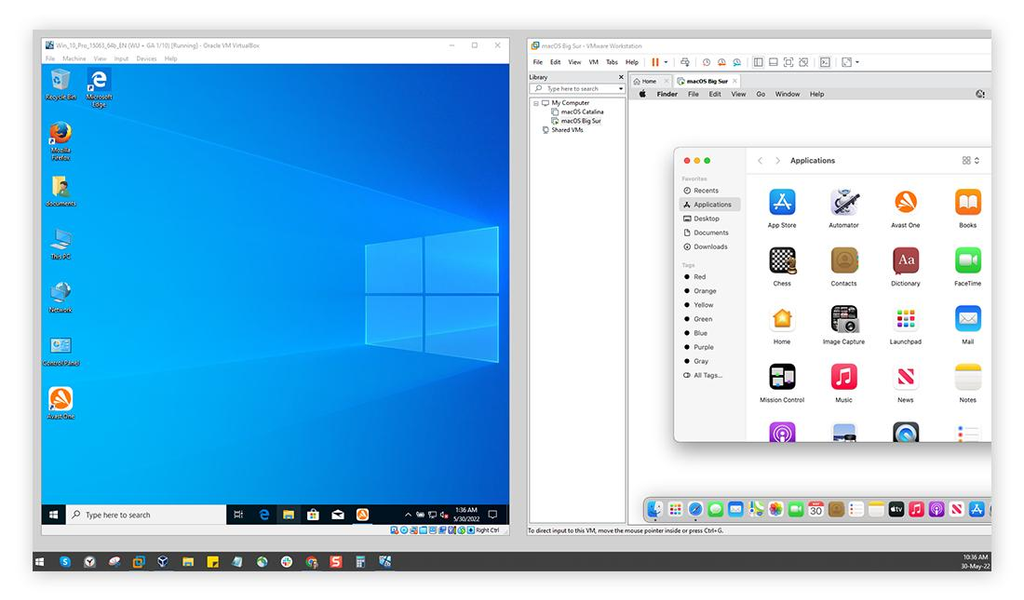This screenshot has width=1024, height=600.
Task: Go back in the Finder Applications window
Action: click(x=760, y=161)
